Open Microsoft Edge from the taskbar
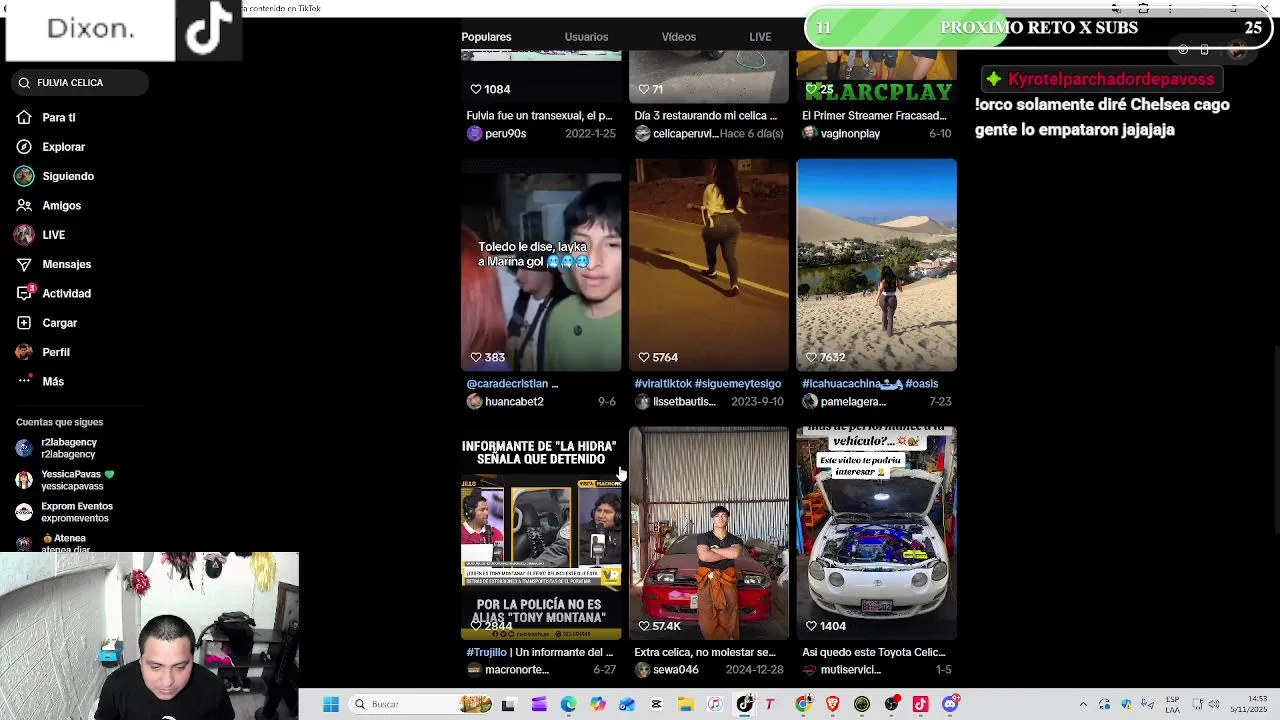1280x720 pixels. pyautogui.click(x=568, y=704)
